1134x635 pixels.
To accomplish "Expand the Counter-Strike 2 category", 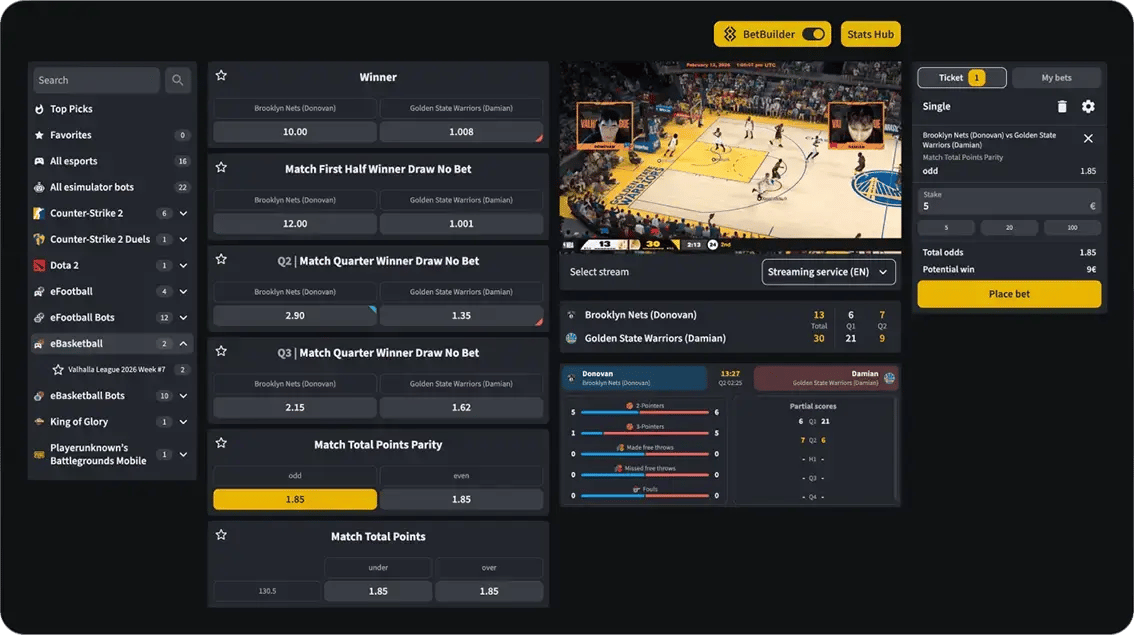I will click(x=183, y=213).
